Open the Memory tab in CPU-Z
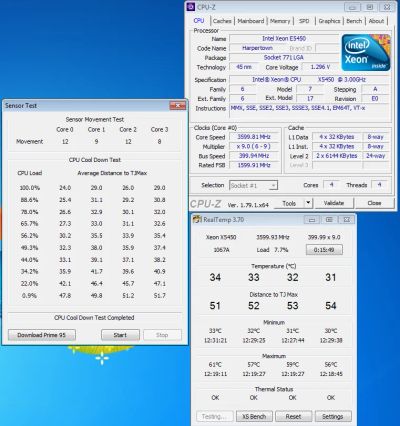The image size is (400, 426). 280,21
